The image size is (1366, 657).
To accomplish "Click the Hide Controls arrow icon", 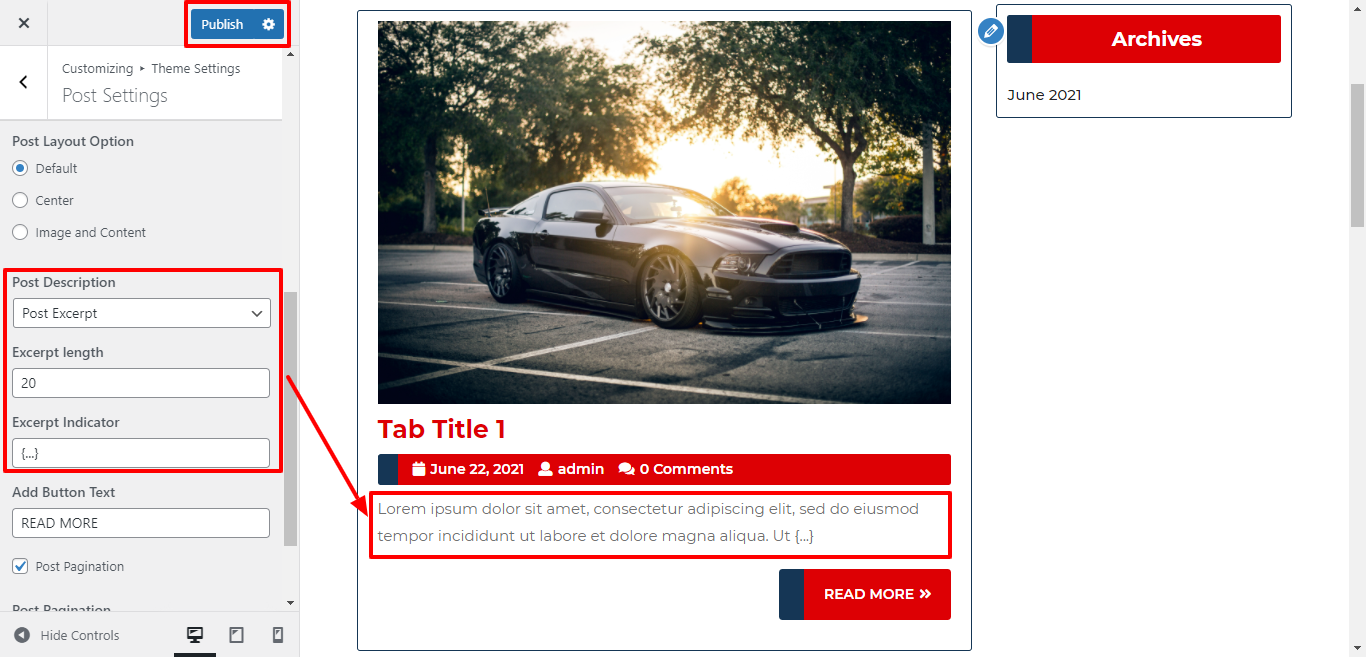I will point(22,635).
